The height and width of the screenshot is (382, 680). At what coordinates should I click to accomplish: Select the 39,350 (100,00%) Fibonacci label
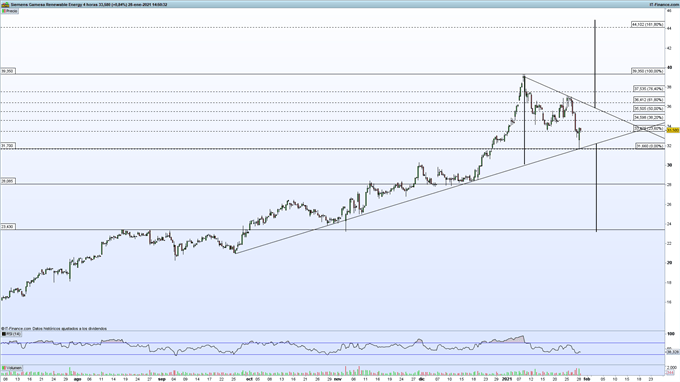647,71
